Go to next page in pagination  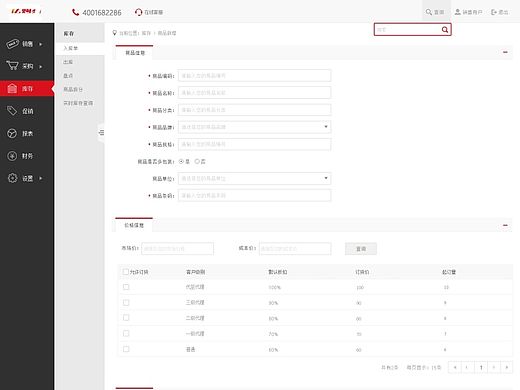[494, 367]
